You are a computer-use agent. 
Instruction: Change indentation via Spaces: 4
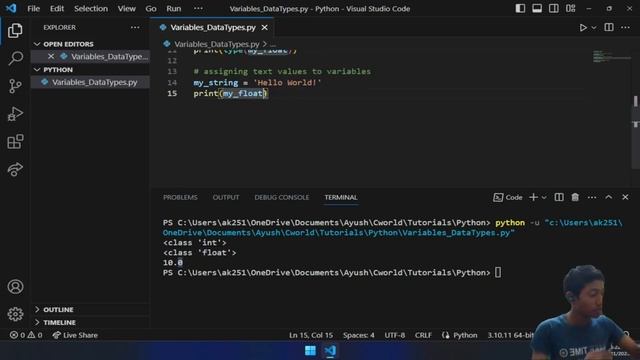[x=358, y=335]
